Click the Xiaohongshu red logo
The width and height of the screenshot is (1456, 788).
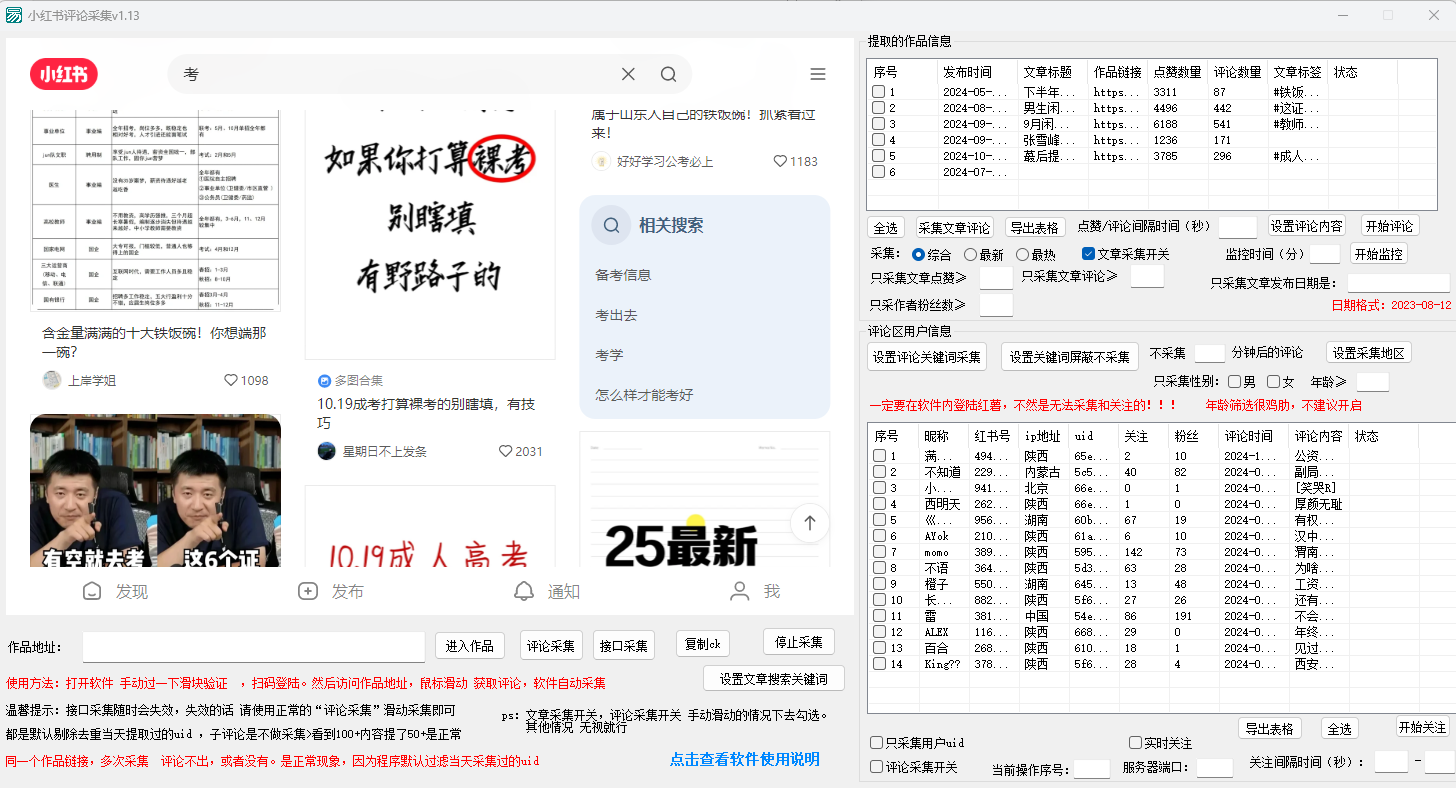(64, 74)
